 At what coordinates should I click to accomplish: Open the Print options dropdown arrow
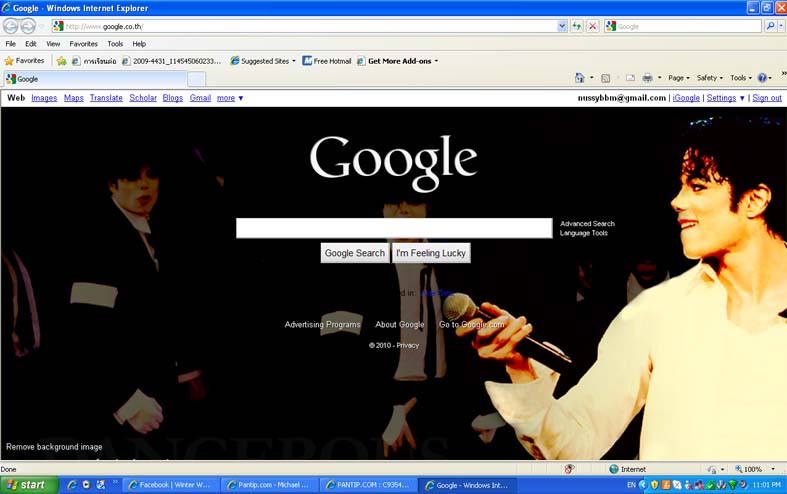coord(660,78)
